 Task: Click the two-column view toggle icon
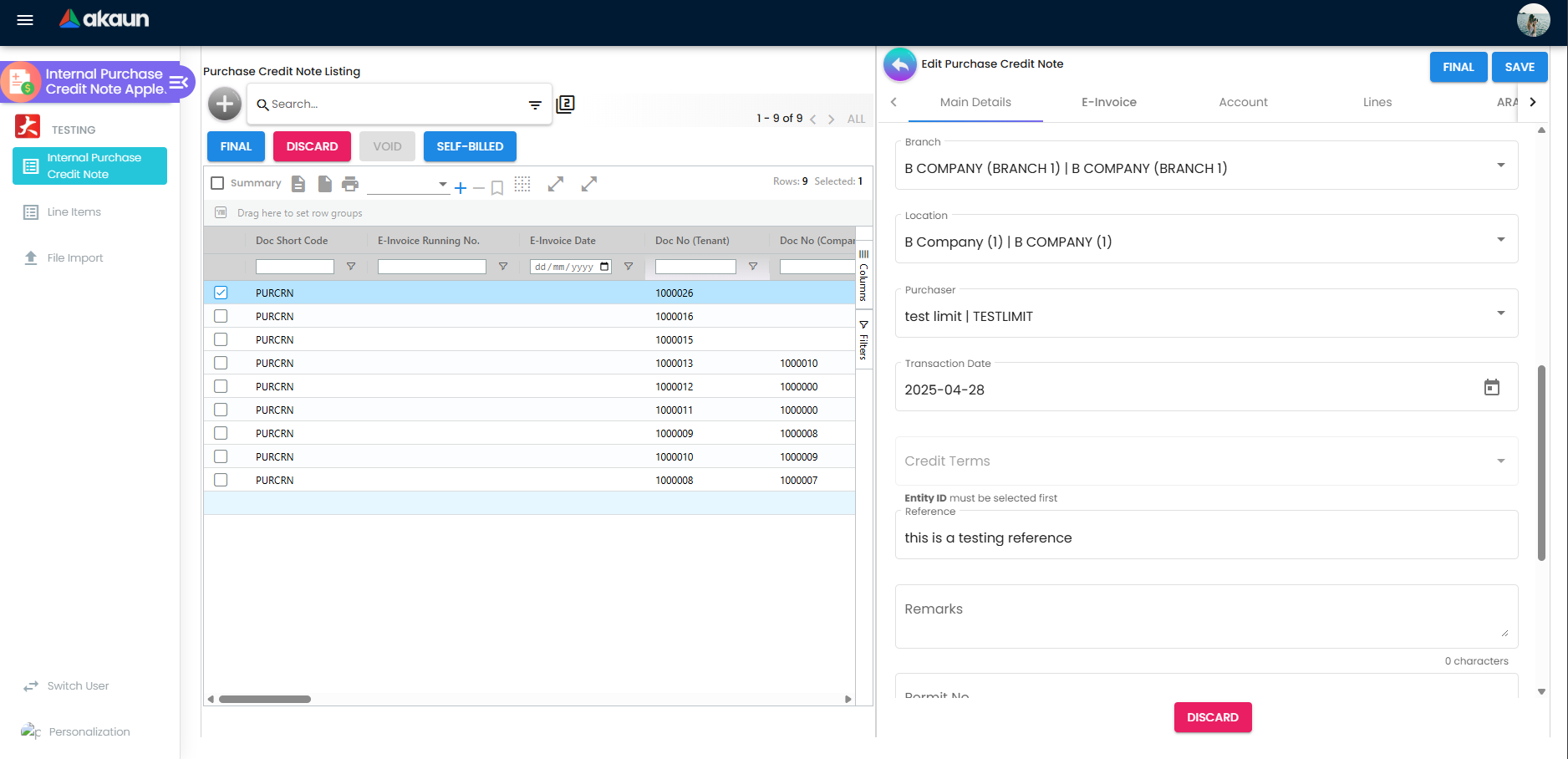pos(566,104)
